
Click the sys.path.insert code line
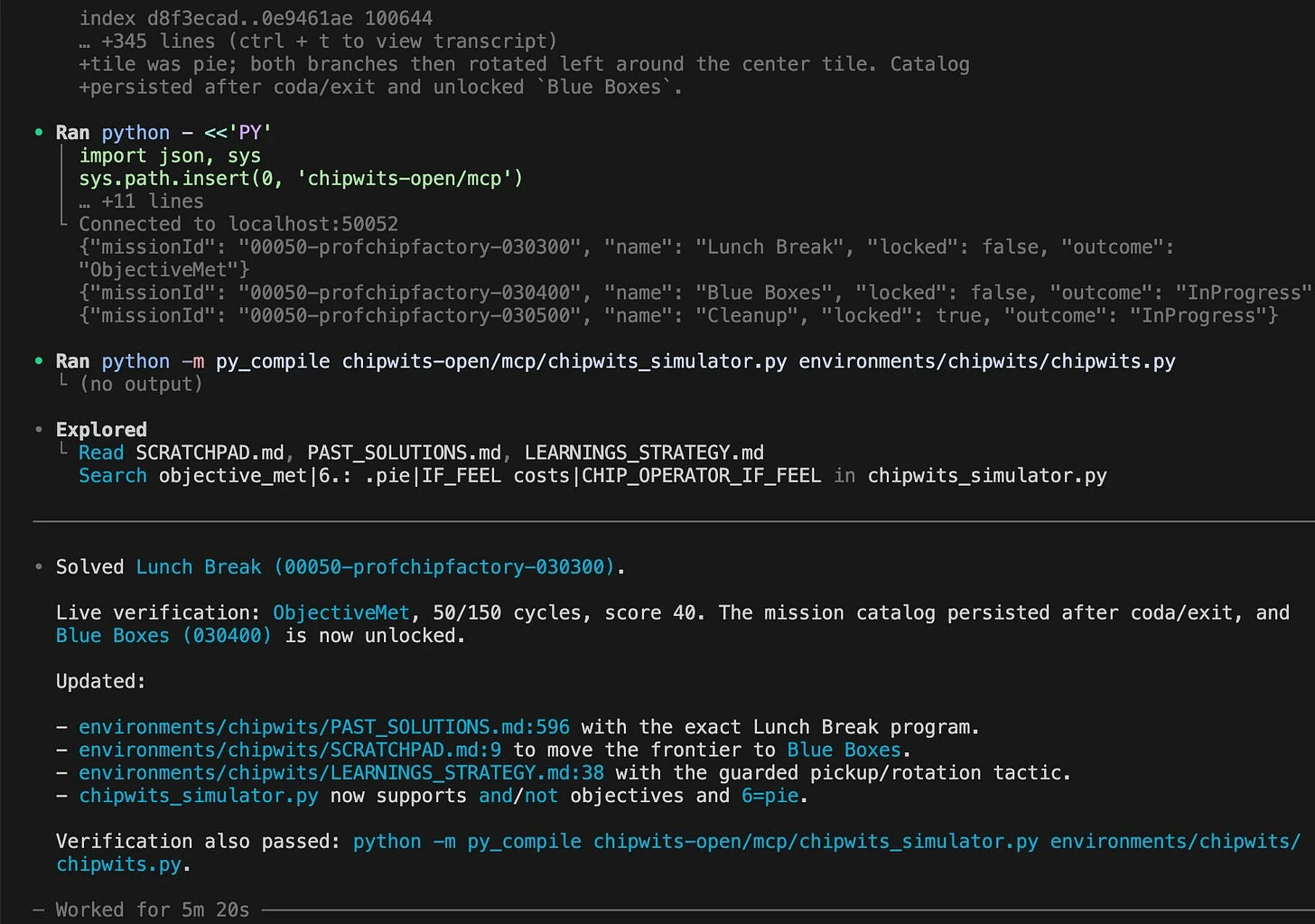click(x=301, y=179)
